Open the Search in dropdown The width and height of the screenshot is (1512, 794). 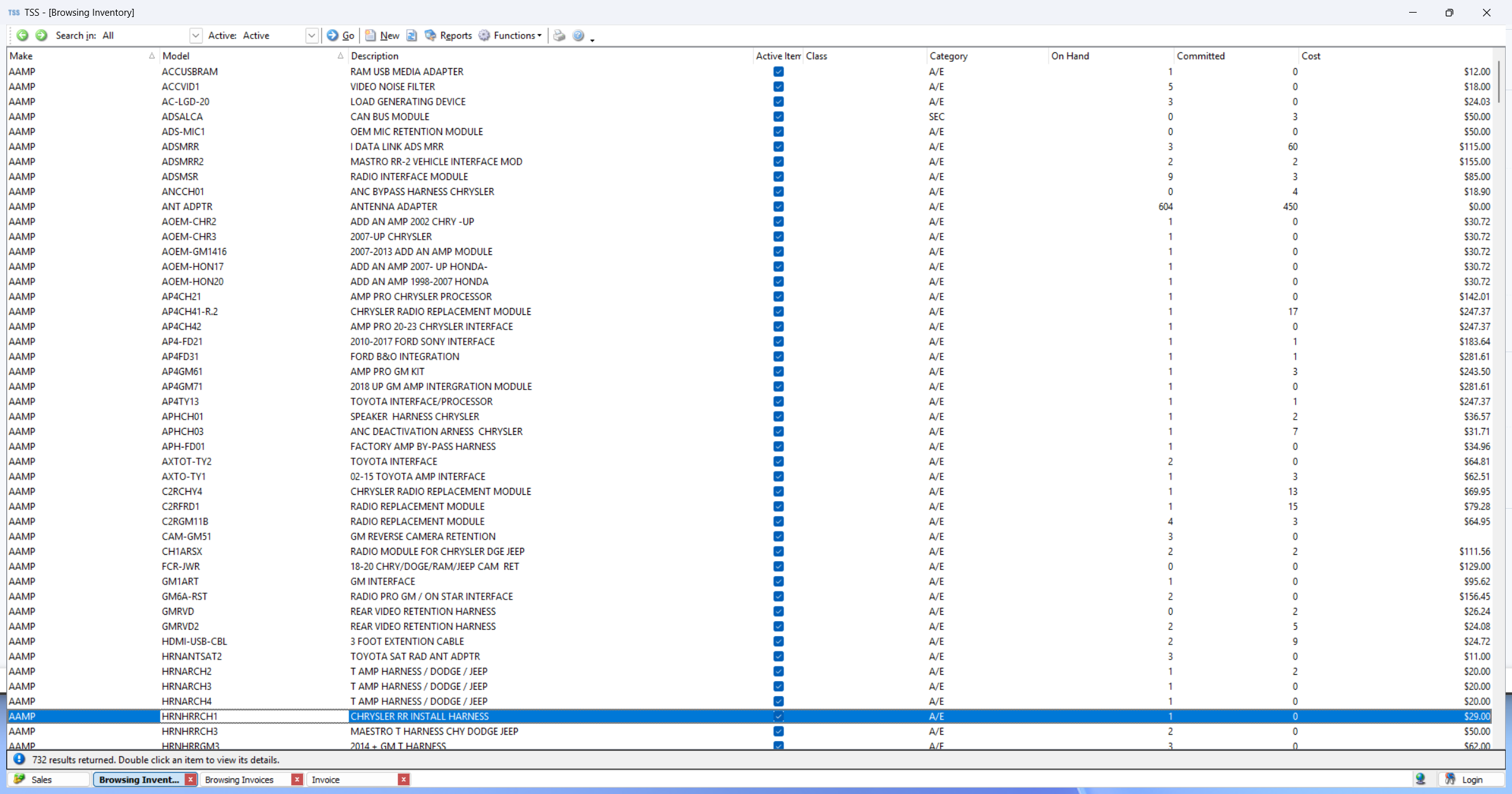(x=195, y=35)
